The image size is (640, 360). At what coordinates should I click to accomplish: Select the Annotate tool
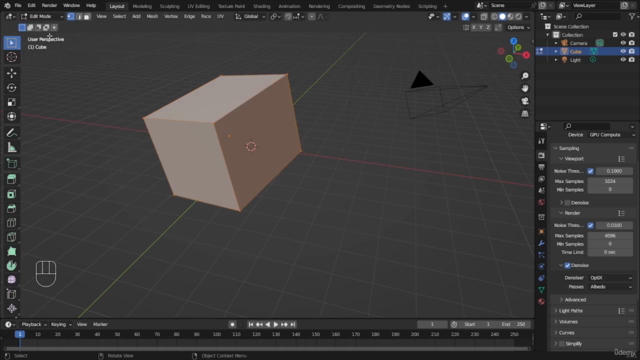click(x=11, y=133)
